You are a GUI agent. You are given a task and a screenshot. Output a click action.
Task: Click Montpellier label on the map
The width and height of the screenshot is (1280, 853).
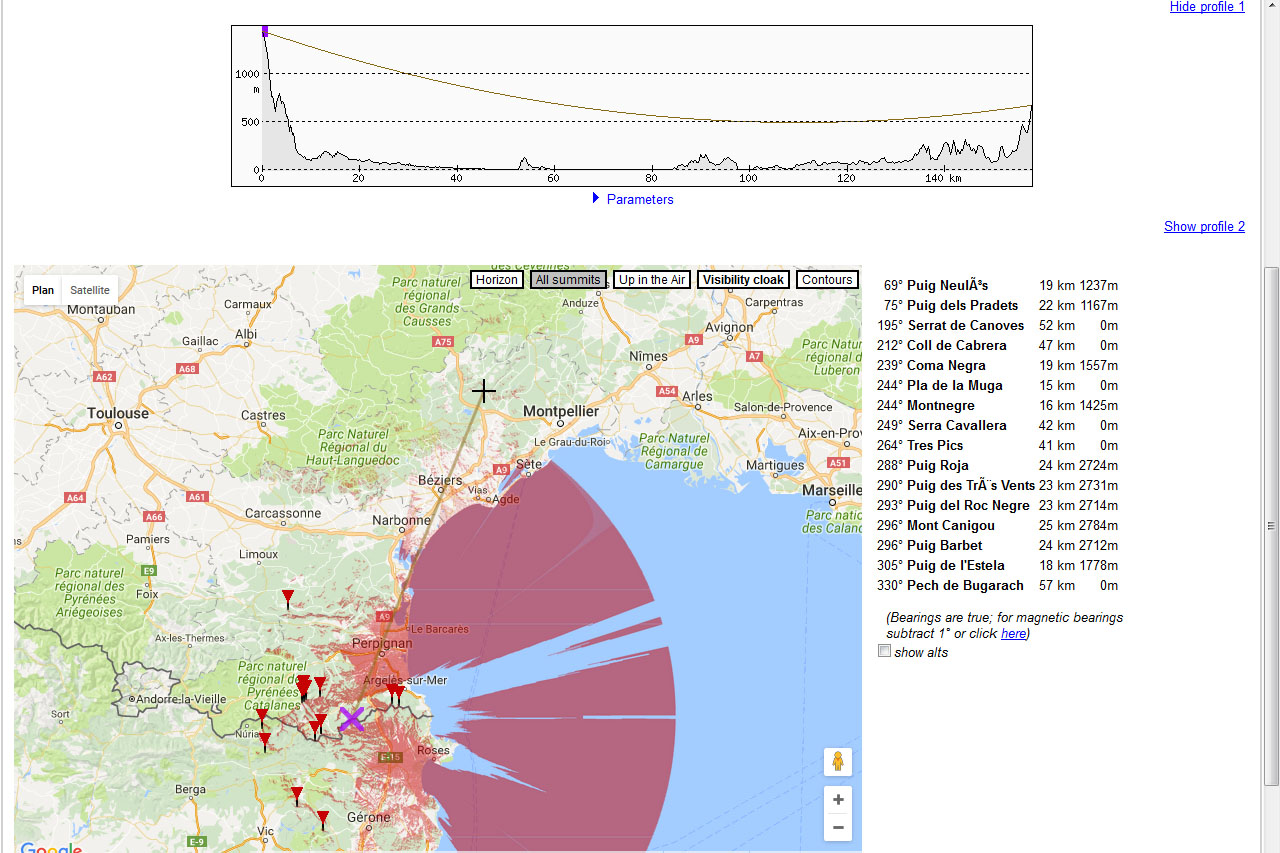(561, 411)
